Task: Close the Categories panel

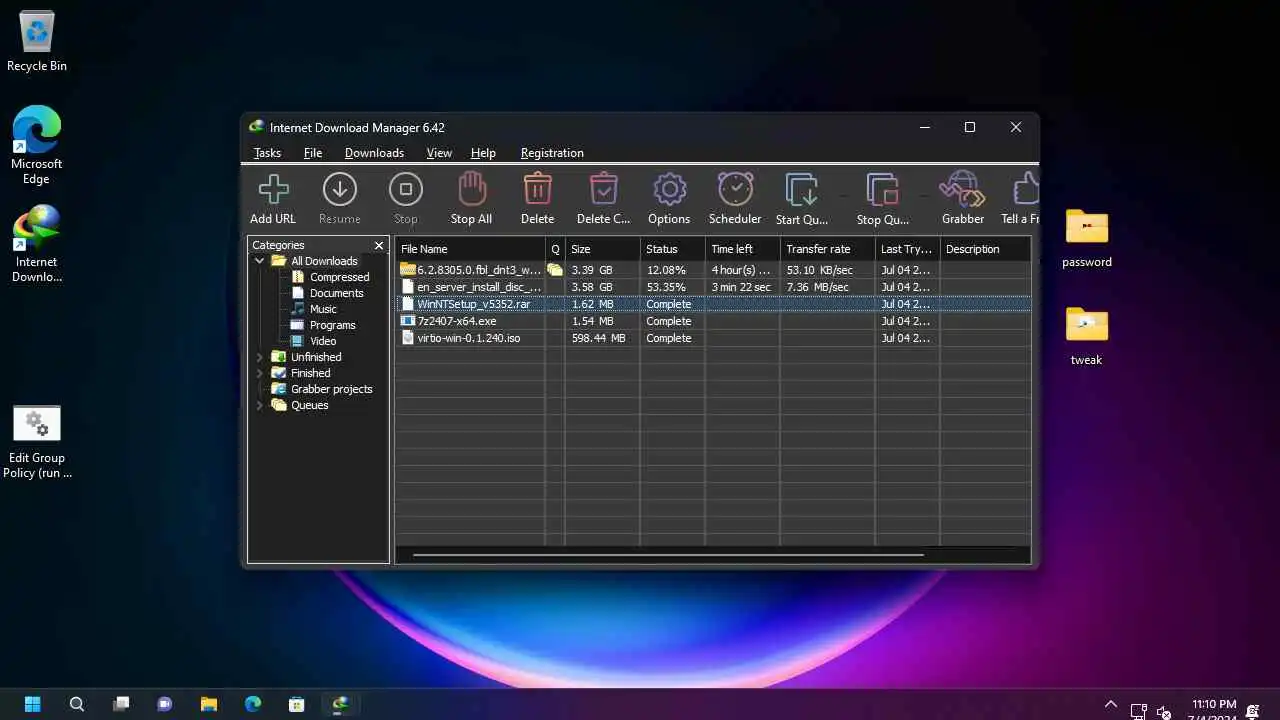Action: coord(379,245)
